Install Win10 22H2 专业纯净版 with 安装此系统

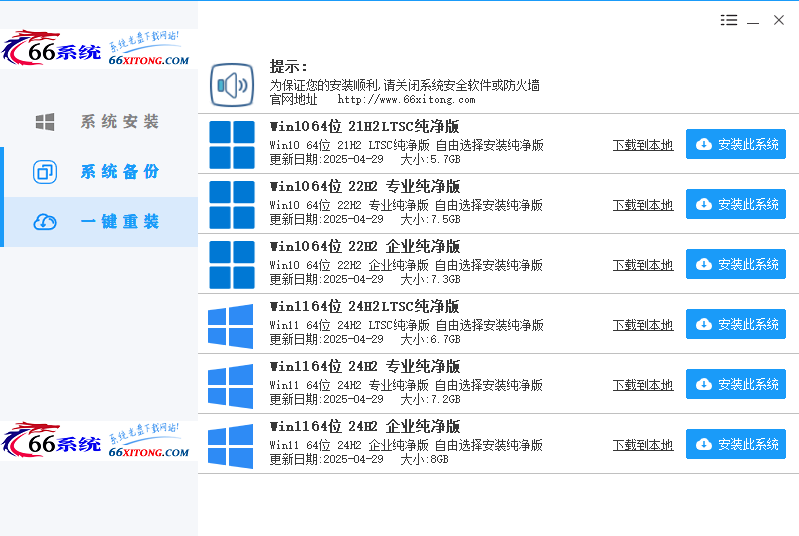point(736,204)
